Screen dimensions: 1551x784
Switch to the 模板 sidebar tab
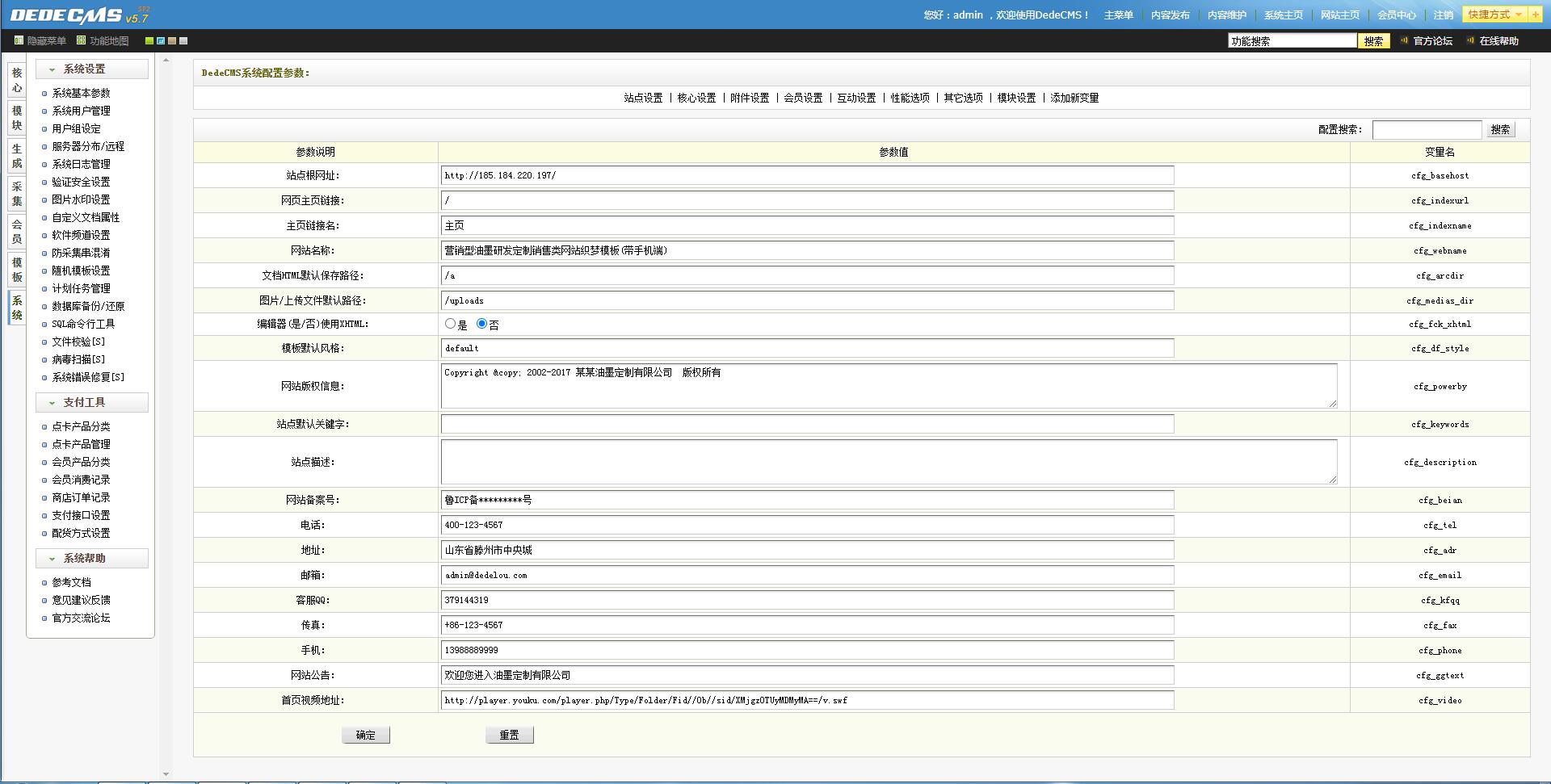coord(17,270)
